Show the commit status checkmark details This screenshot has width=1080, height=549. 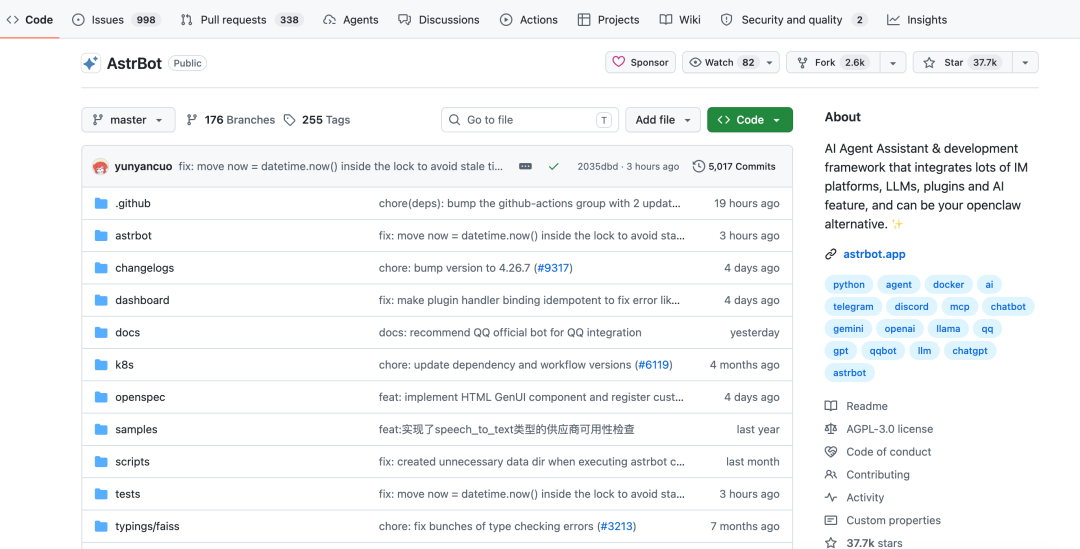click(x=554, y=166)
